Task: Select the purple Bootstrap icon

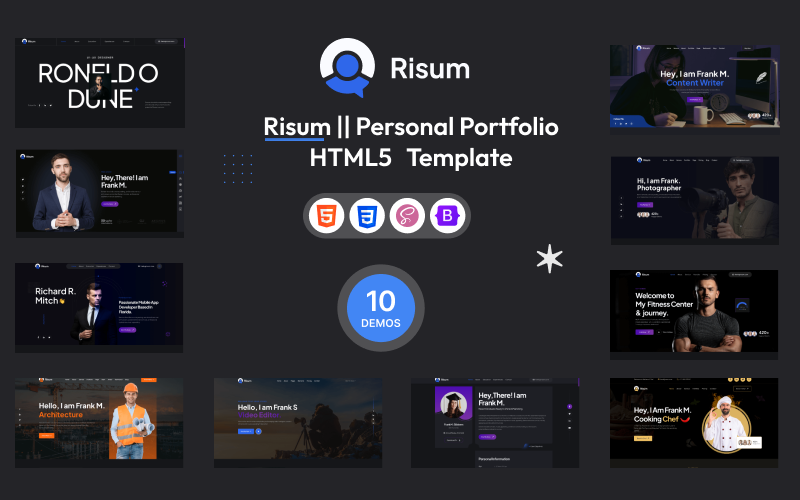Action: (x=447, y=216)
